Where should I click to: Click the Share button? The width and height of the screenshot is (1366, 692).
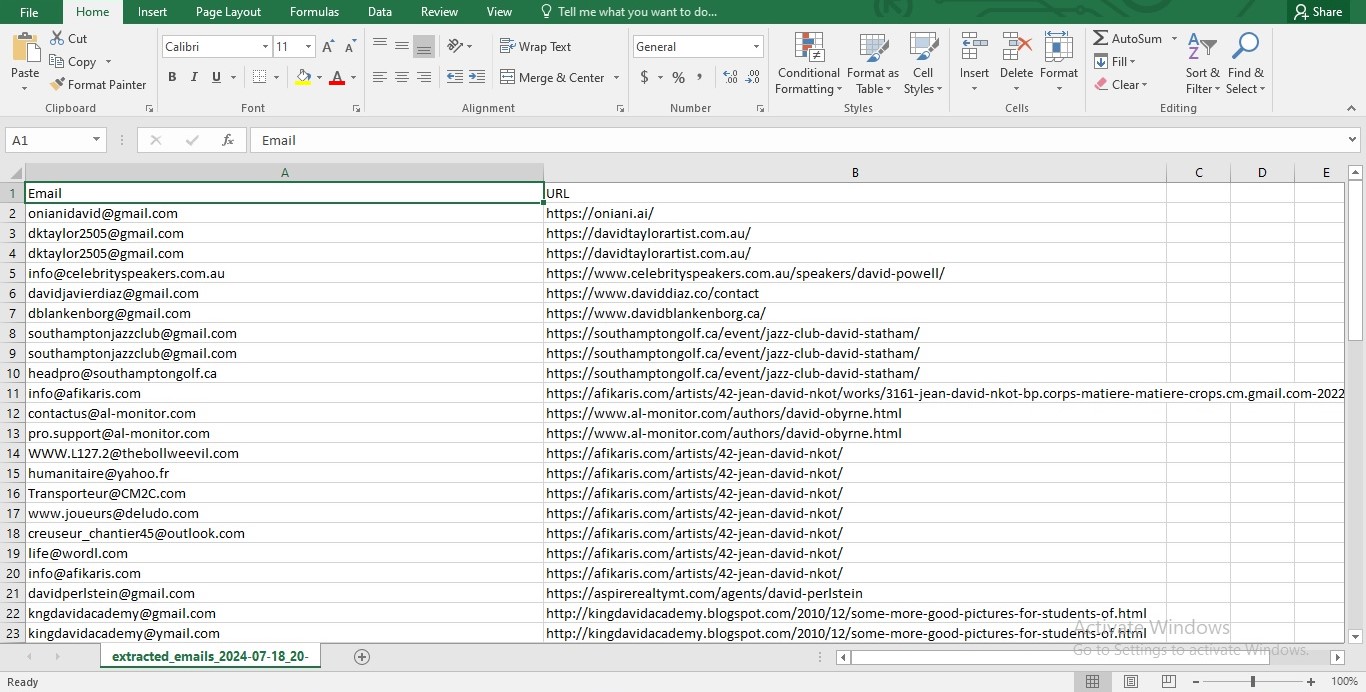tap(1318, 12)
